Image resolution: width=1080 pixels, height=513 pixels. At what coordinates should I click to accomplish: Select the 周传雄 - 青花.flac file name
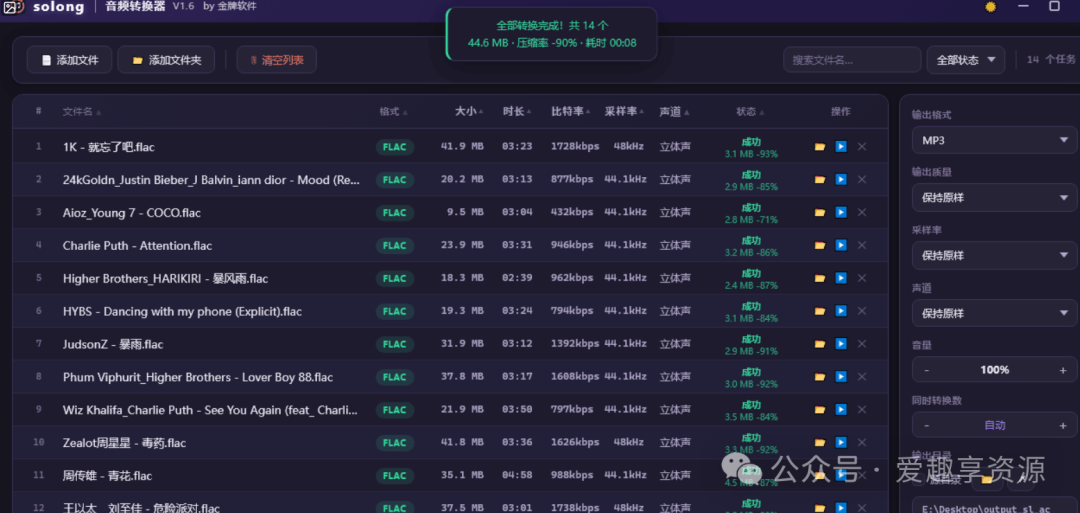tap(107, 476)
